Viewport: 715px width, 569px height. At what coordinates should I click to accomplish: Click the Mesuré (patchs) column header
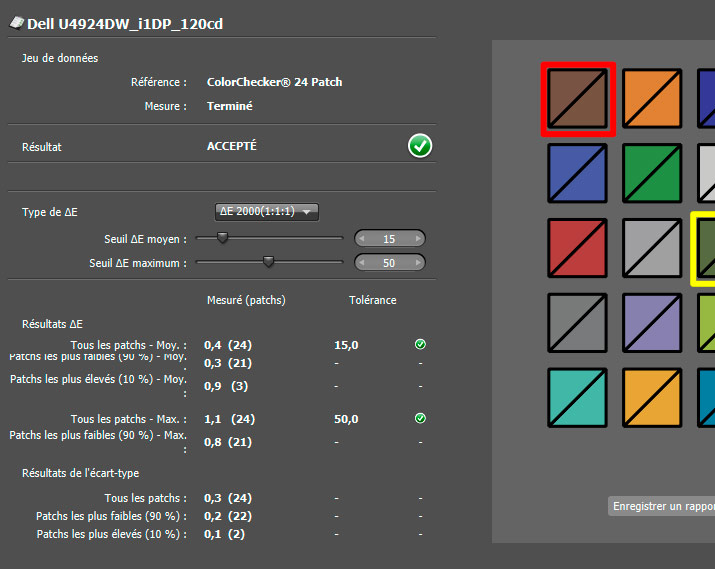tap(246, 300)
